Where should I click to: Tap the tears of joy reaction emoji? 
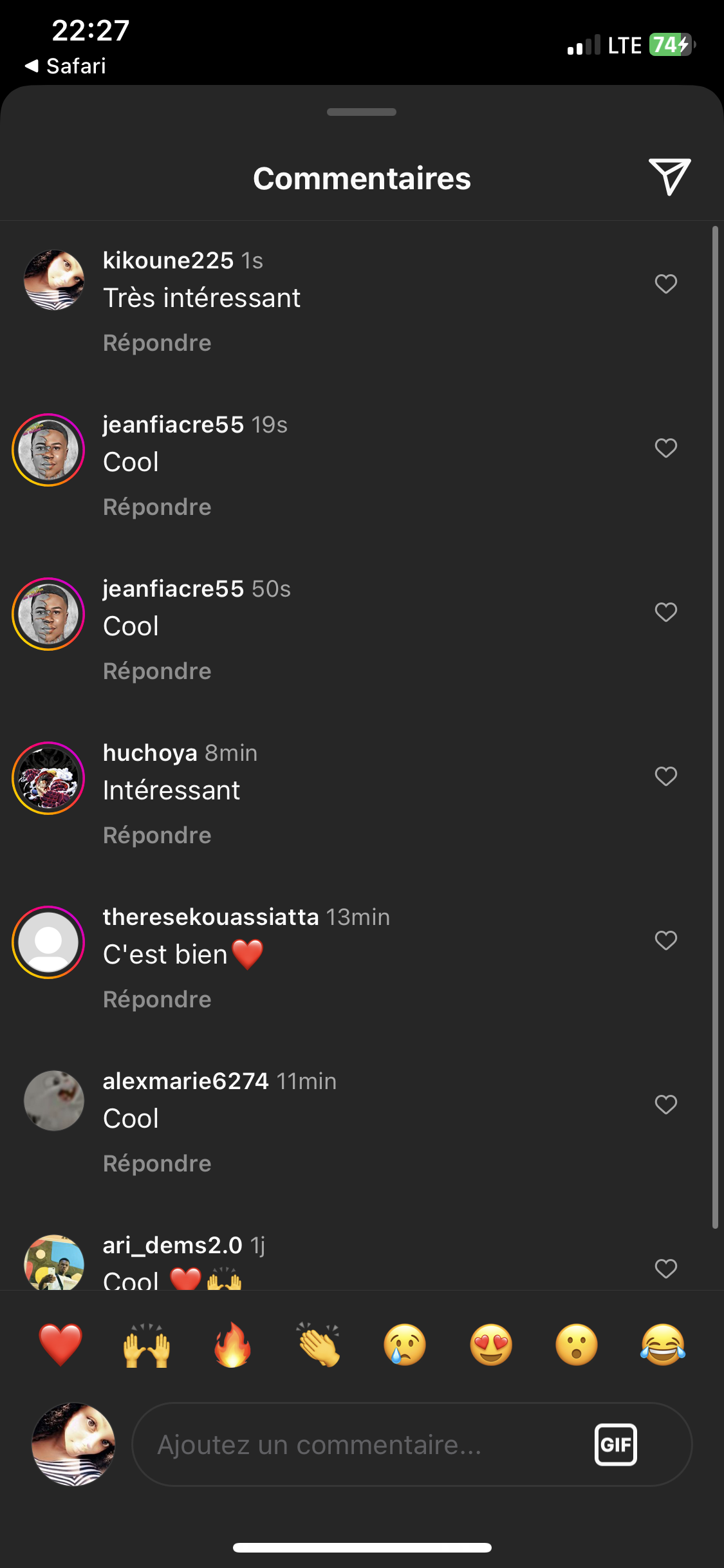(x=663, y=1345)
